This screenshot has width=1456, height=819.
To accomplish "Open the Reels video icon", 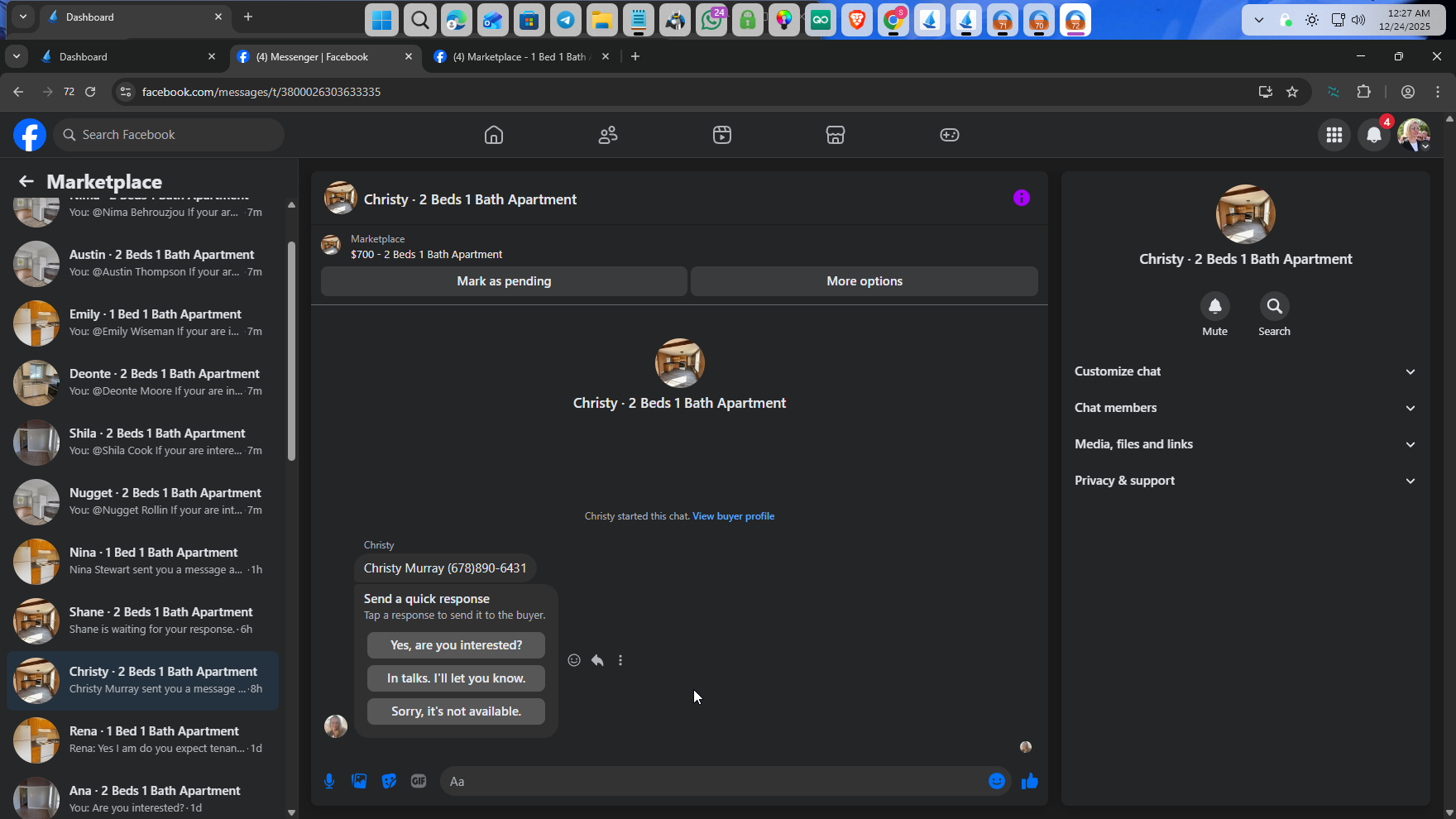I will pyautogui.click(x=722, y=135).
